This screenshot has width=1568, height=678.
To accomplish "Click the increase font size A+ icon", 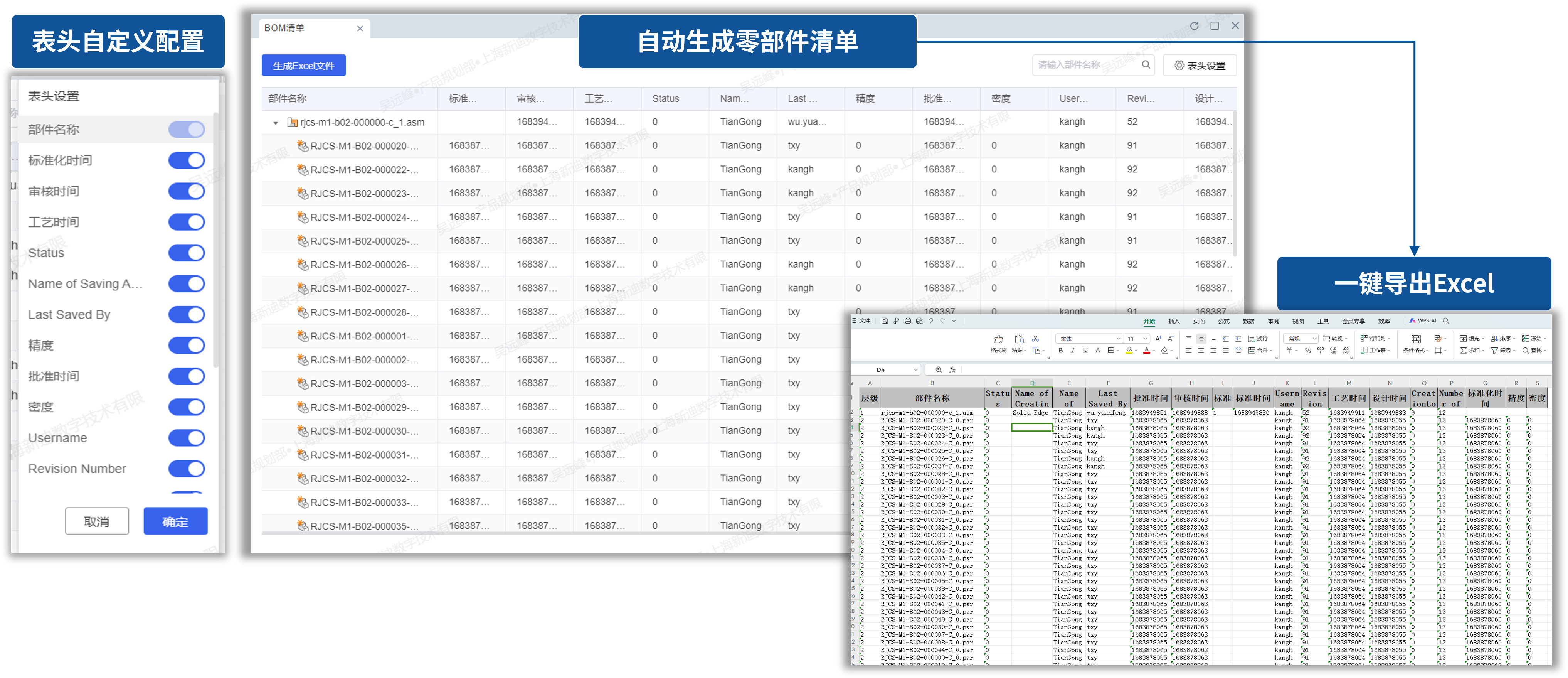I will (x=1159, y=339).
